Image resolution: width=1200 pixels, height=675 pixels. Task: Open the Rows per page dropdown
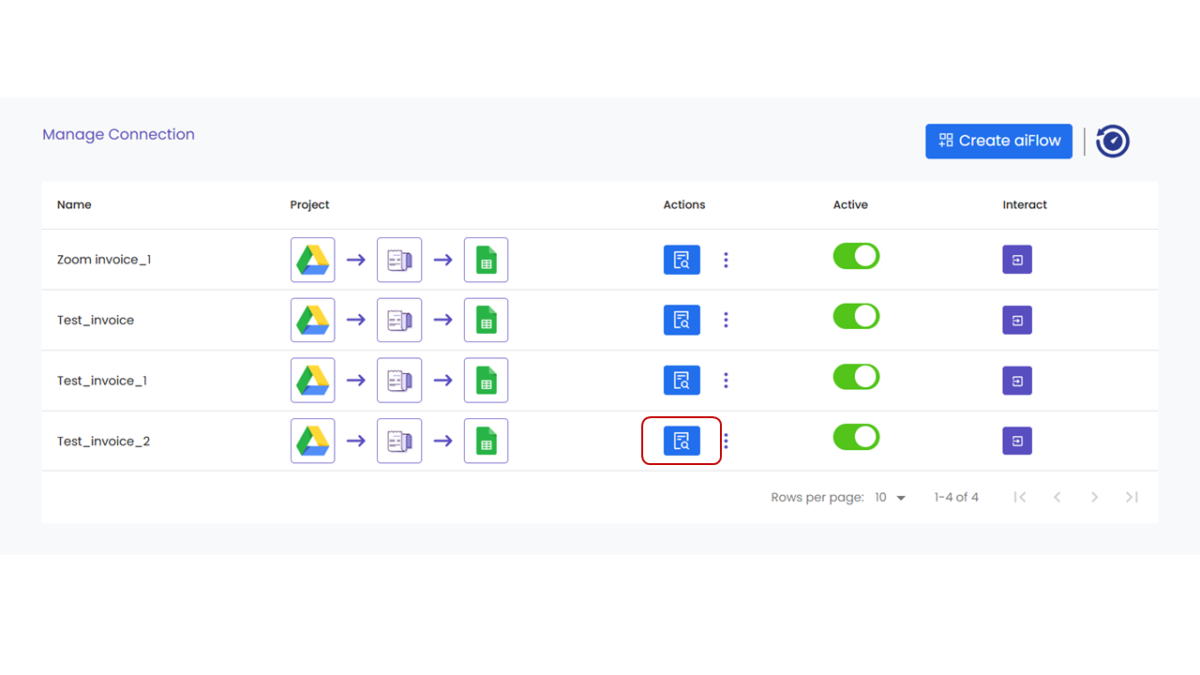[x=890, y=497]
